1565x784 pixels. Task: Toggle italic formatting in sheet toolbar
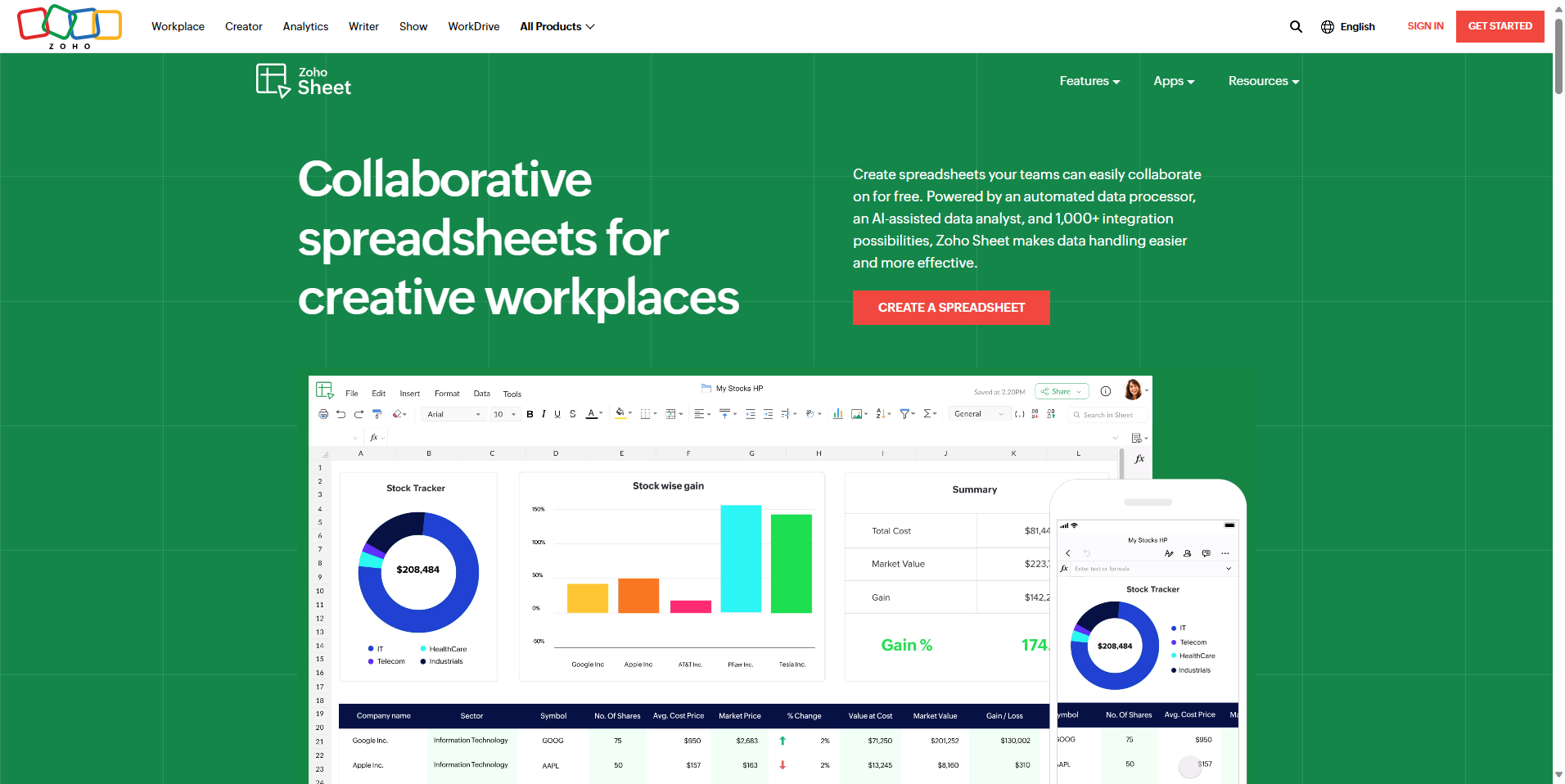point(543,414)
